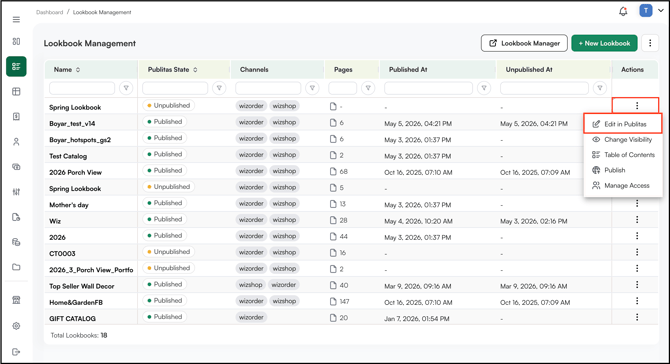
Task: Open the user profile sidebar icon
Action: 16,142
